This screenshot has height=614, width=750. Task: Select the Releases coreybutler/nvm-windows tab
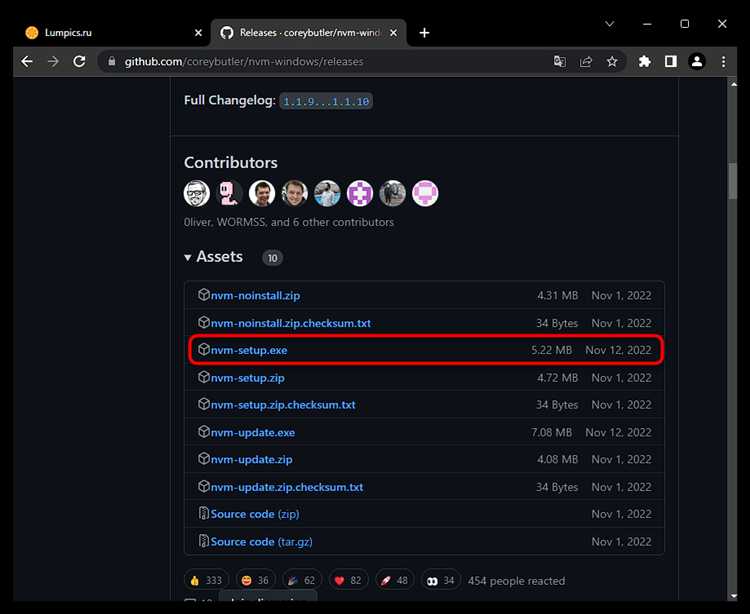pos(309,33)
